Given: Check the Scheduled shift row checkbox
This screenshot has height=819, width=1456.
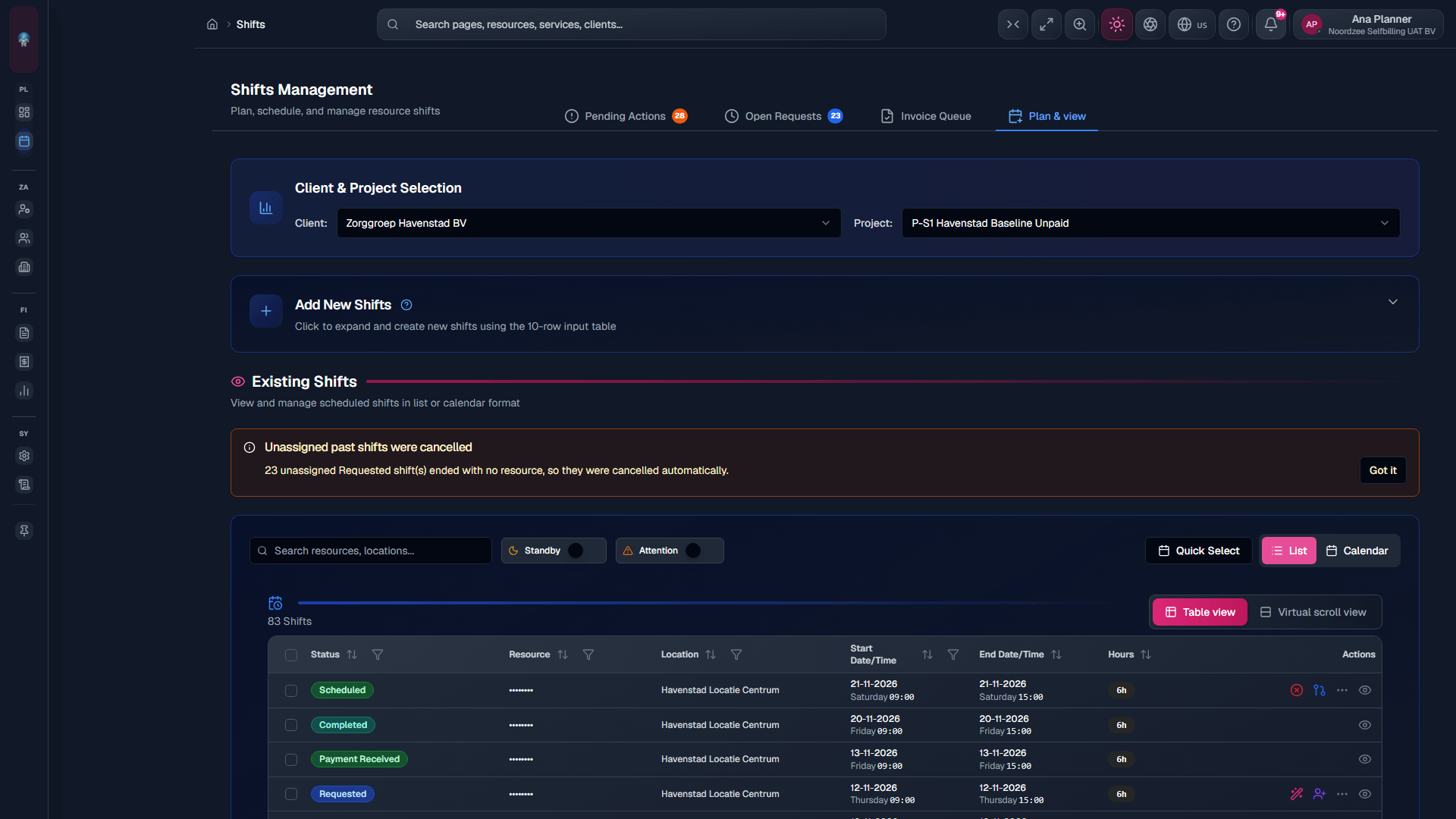Looking at the screenshot, I should [291, 691].
